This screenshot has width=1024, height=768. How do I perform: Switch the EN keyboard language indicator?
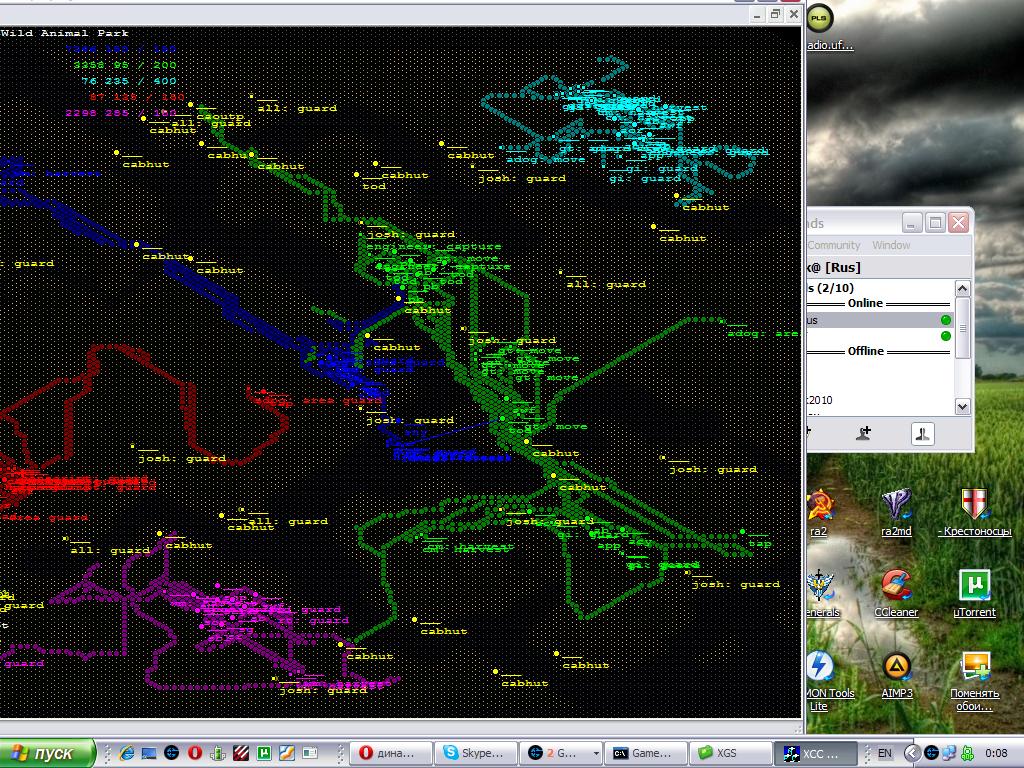[885, 753]
